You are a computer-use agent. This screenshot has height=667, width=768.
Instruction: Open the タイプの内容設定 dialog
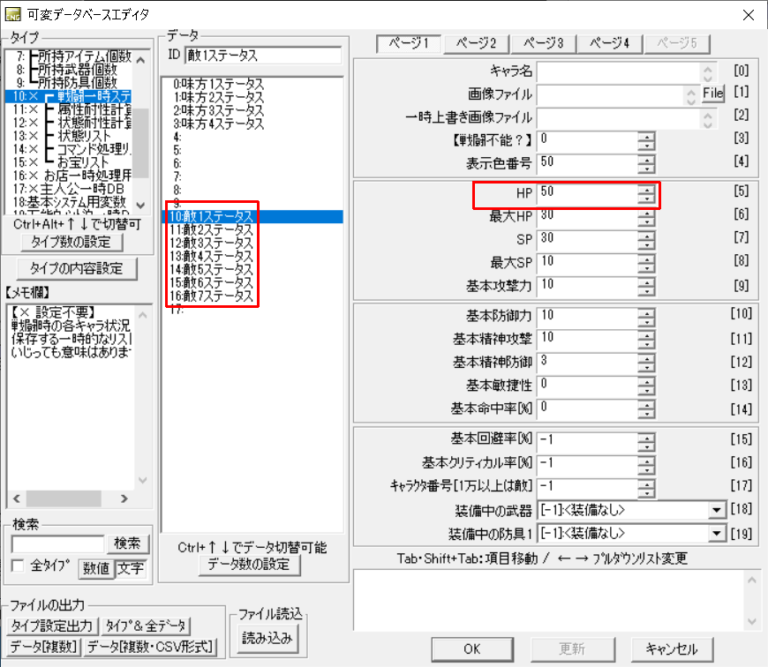(78, 268)
